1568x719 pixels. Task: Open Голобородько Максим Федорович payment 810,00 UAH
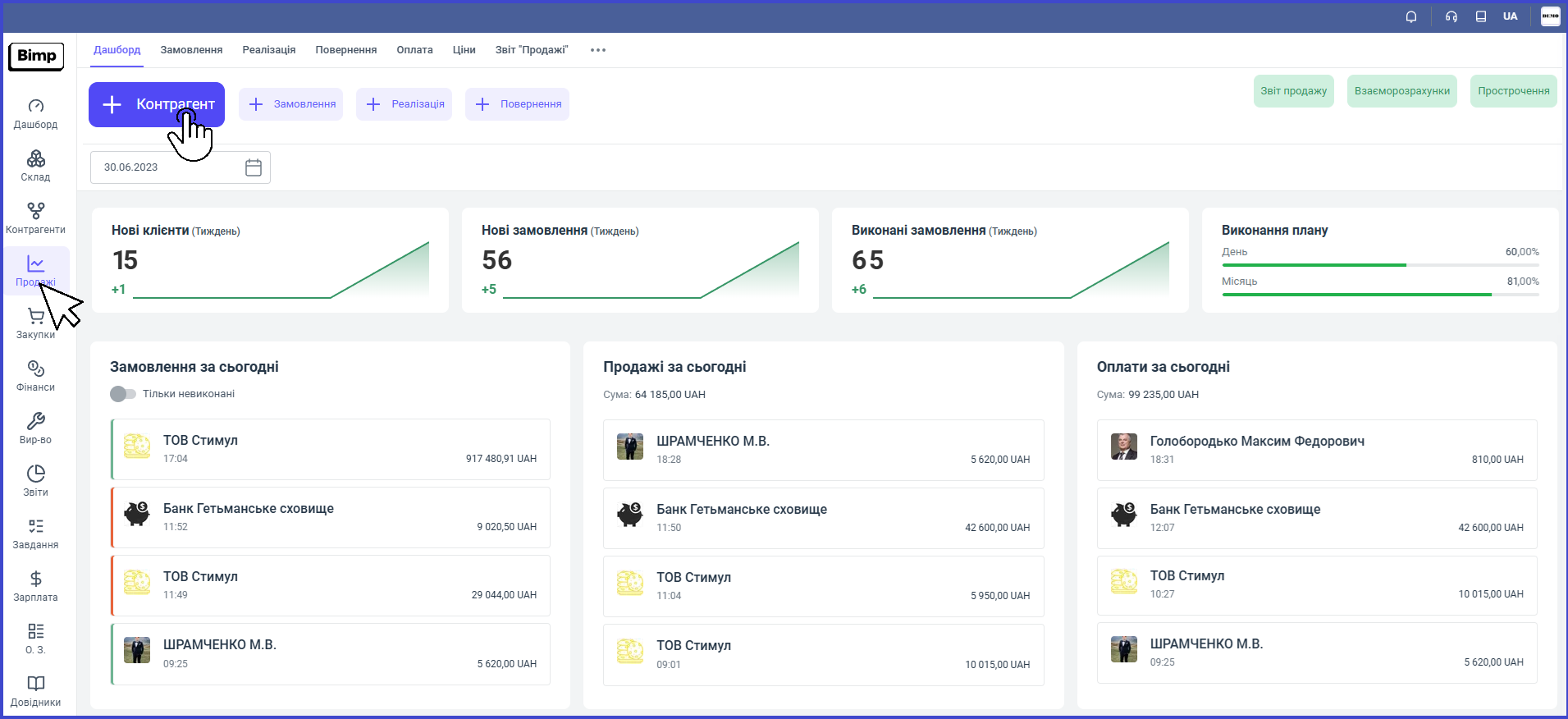click(1317, 450)
